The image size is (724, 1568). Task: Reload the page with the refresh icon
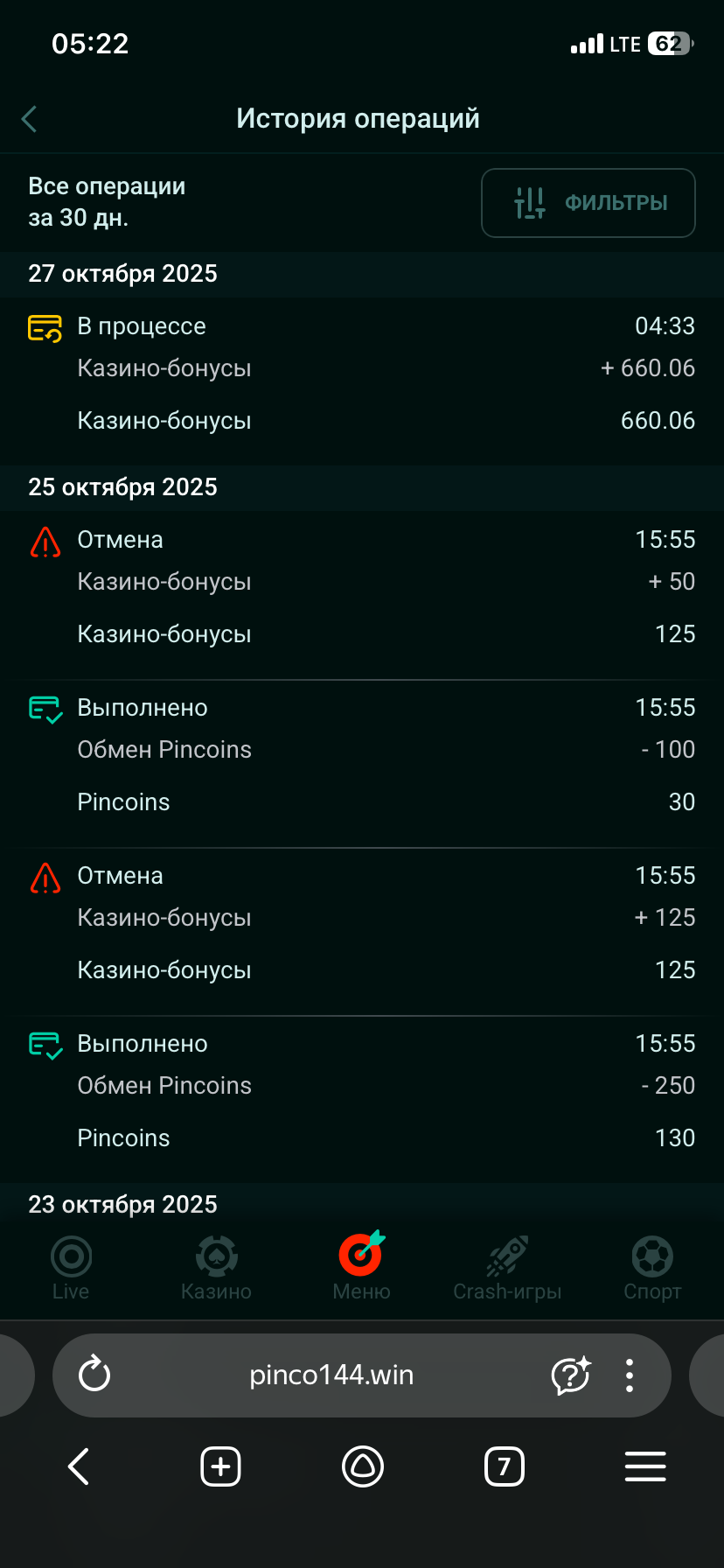(94, 1375)
